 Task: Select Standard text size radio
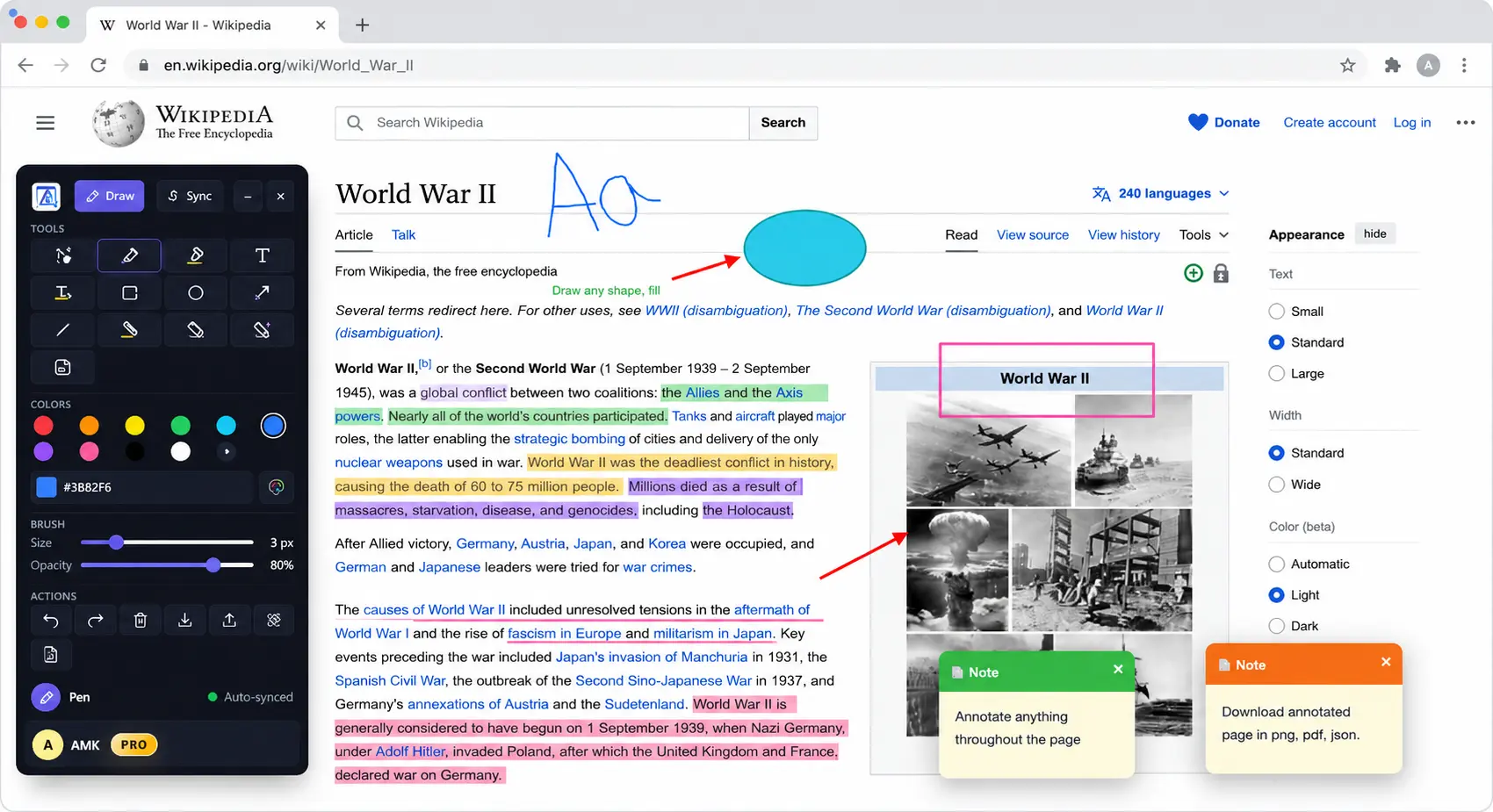pyautogui.click(x=1277, y=342)
